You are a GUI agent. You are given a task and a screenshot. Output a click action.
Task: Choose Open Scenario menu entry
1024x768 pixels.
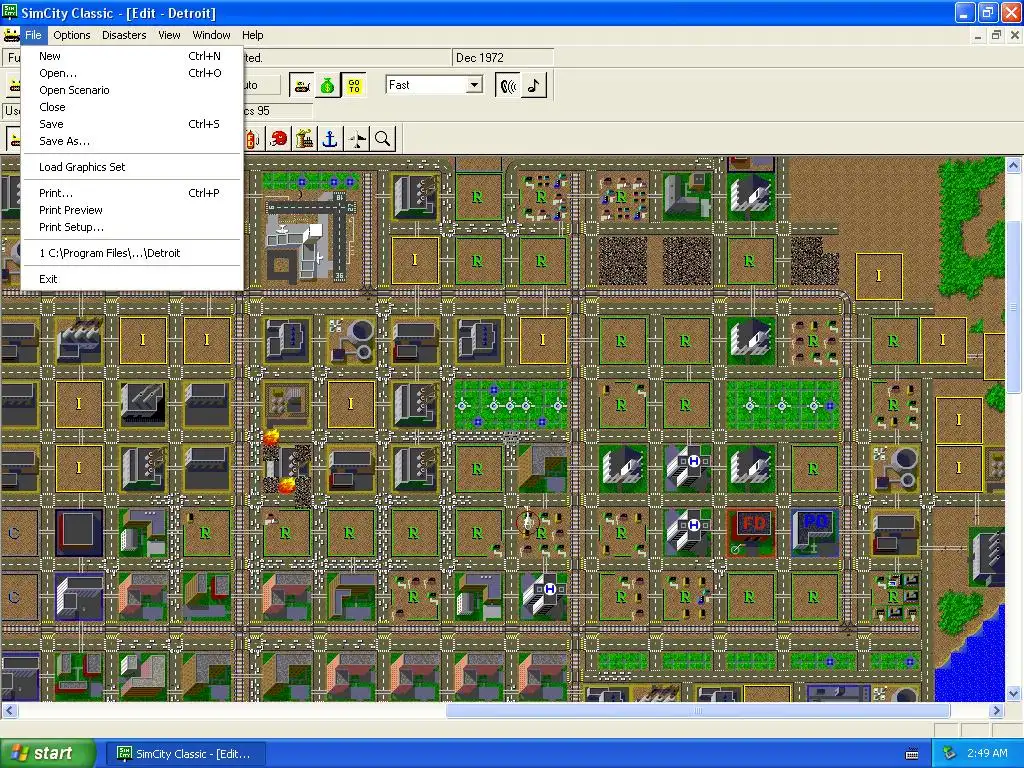[132, 90]
